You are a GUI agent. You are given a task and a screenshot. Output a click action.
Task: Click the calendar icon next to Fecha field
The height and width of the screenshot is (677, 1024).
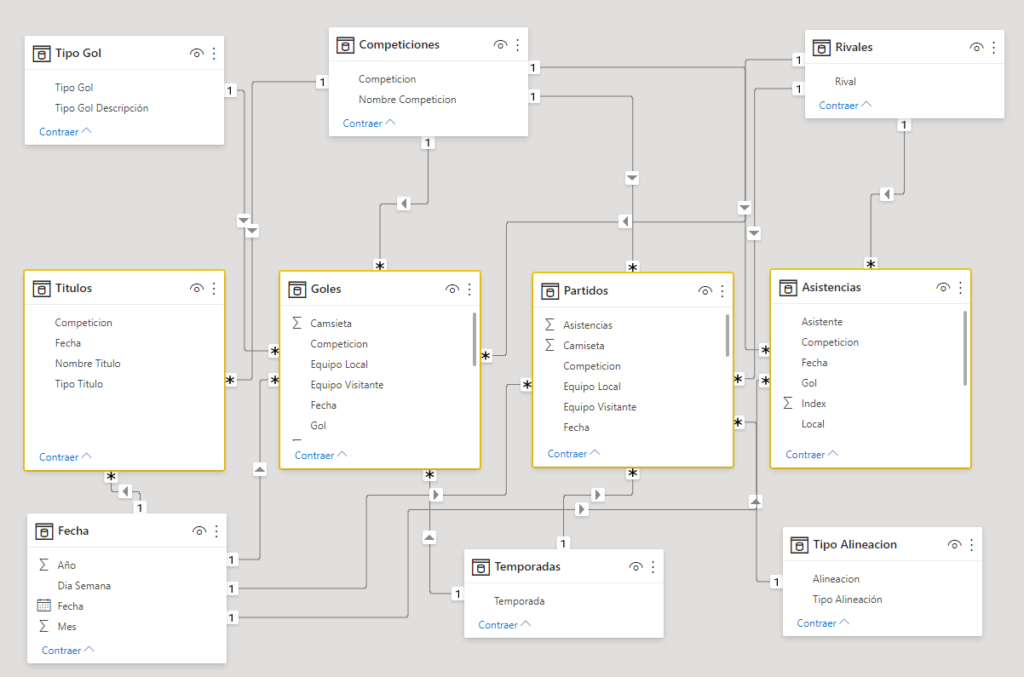(x=44, y=606)
